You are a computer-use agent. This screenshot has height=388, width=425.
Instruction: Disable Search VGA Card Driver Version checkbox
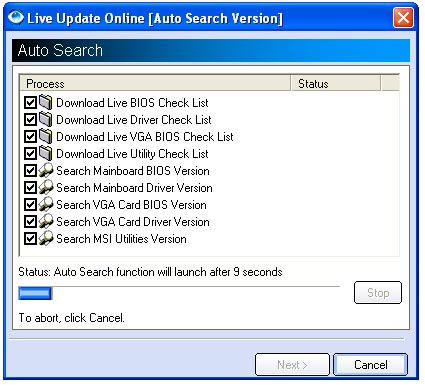pyautogui.click(x=30, y=222)
